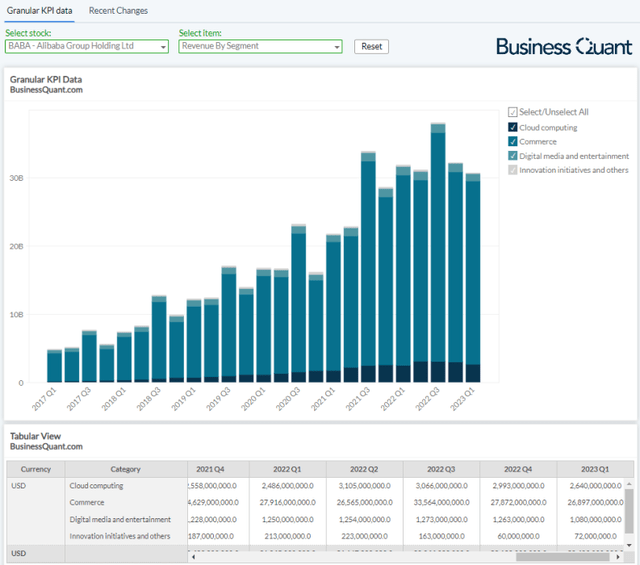Click the Granular KPI Data chart title

(x=46, y=79)
